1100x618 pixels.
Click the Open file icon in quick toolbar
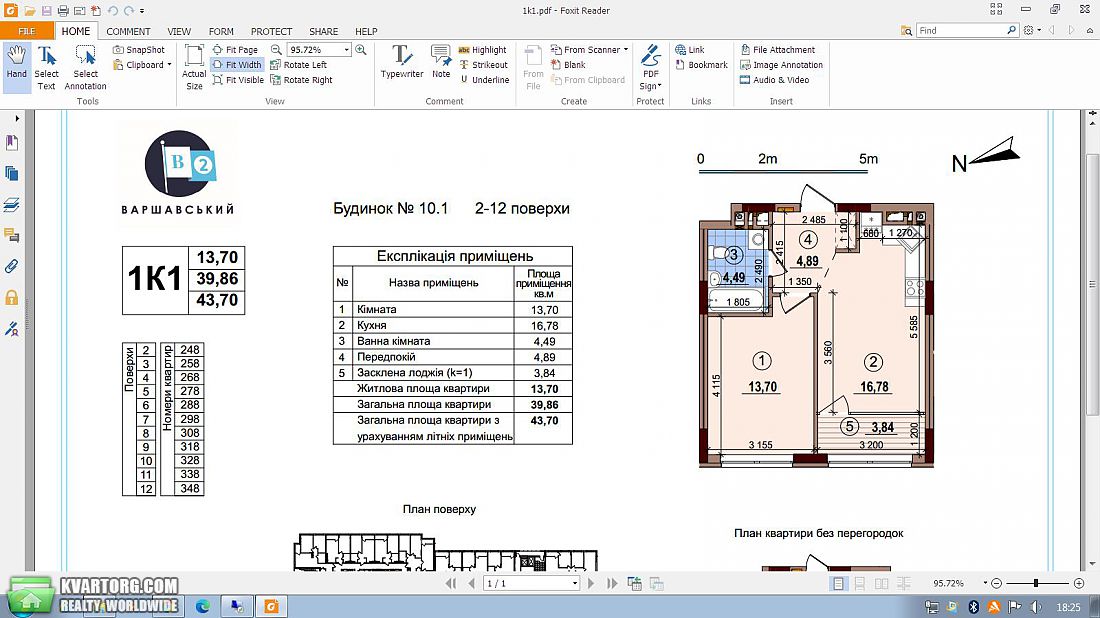[x=29, y=11]
